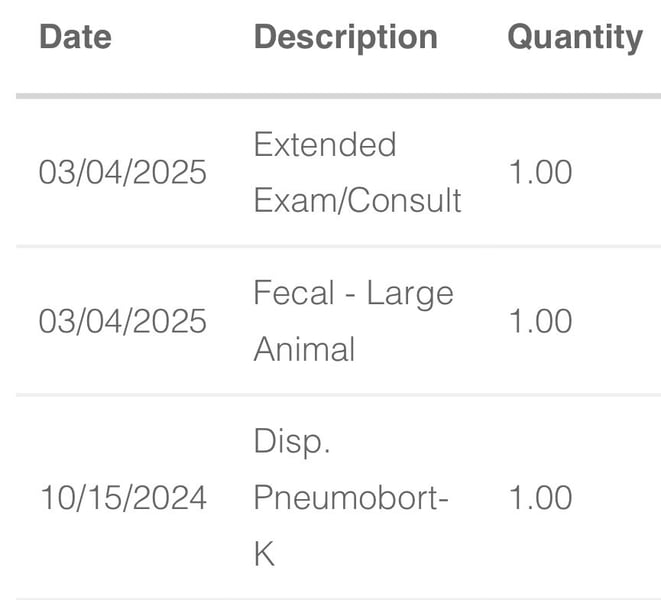Click the 10/15/2024 date cell

point(122,498)
